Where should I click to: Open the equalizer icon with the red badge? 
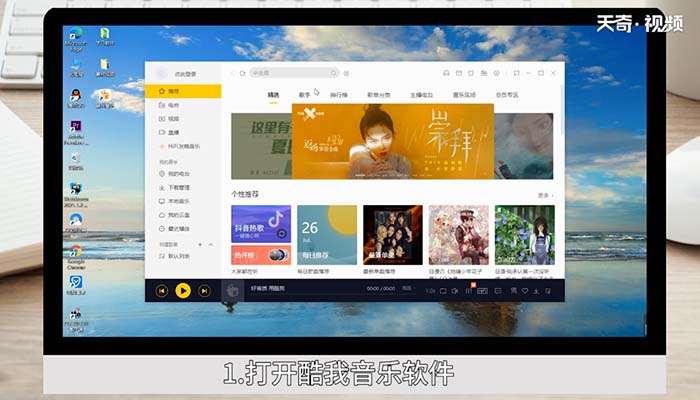coord(469,291)
